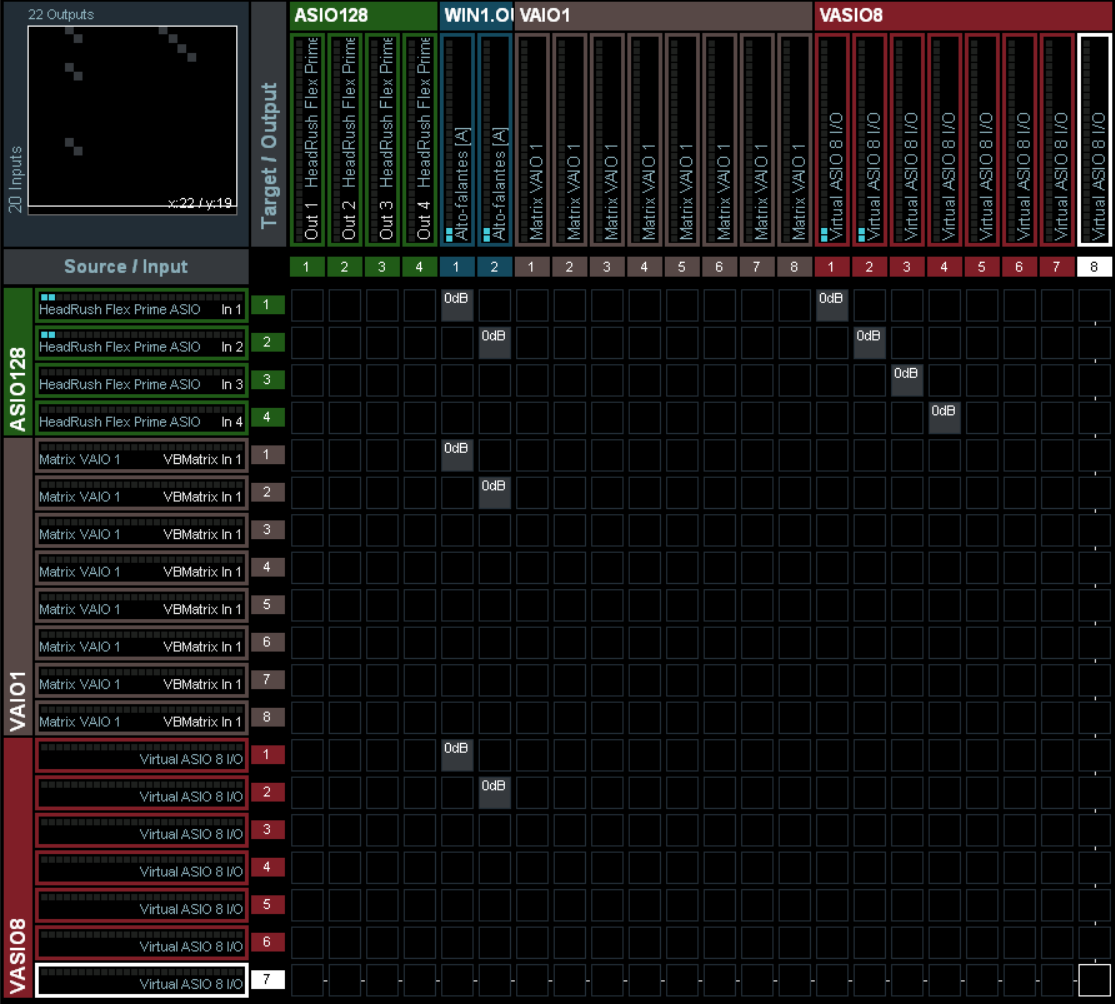Select the WIN1.OUT output device header
Screen dimensions: 1115x1004
[476, 15]
